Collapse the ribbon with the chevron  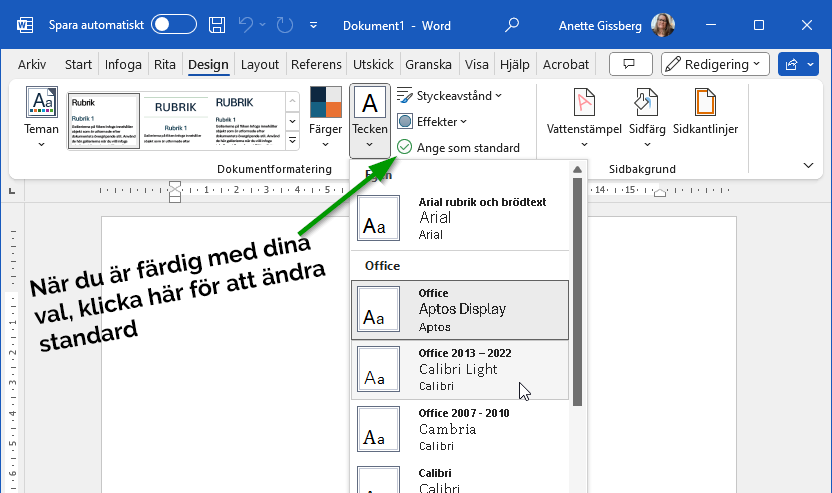click(x=808, y=165)
